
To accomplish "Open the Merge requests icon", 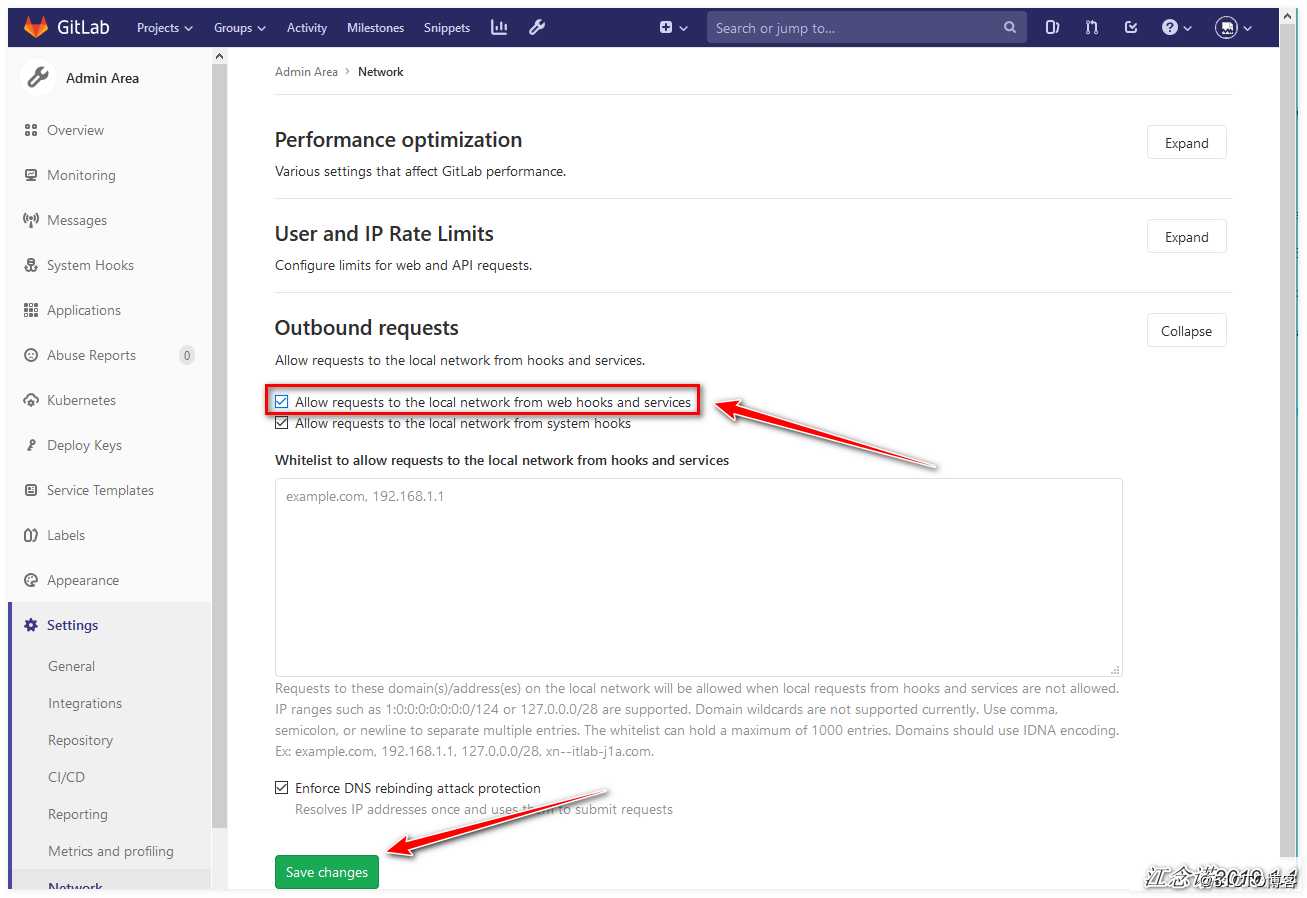I will click(1091, 28).
